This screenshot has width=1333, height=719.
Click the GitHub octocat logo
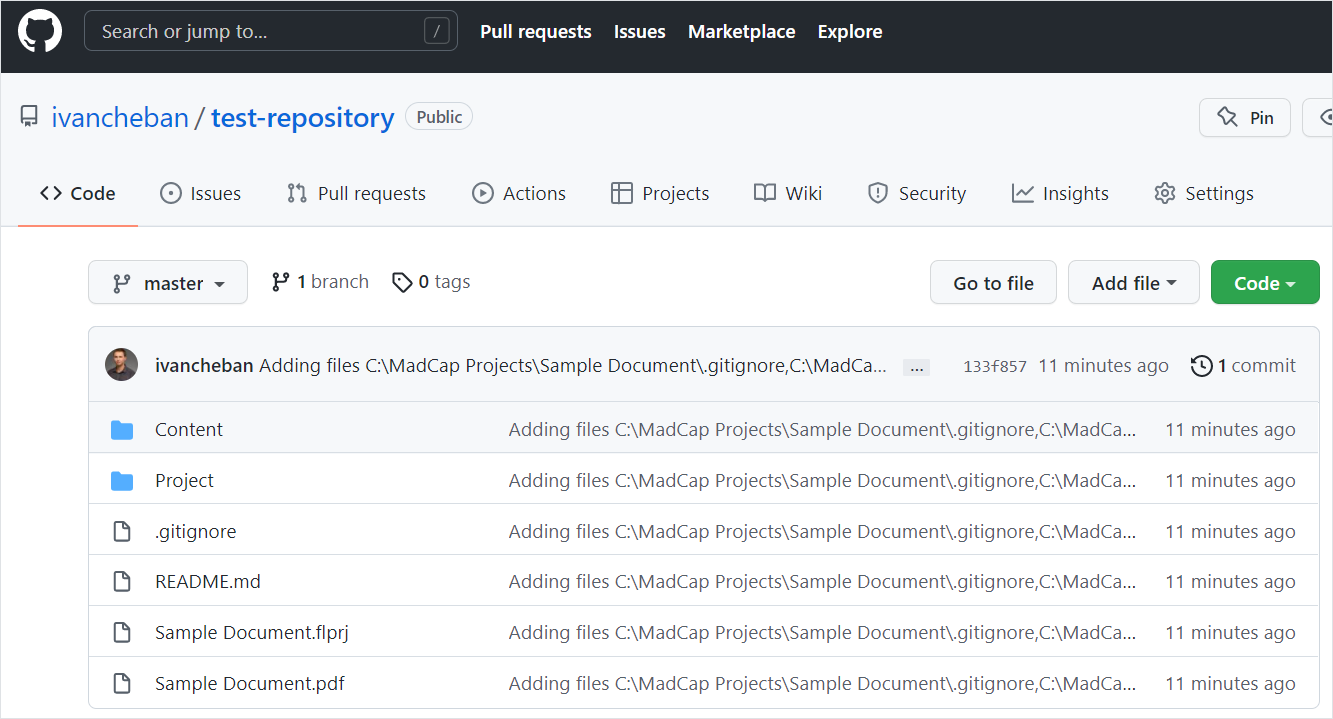40,30
